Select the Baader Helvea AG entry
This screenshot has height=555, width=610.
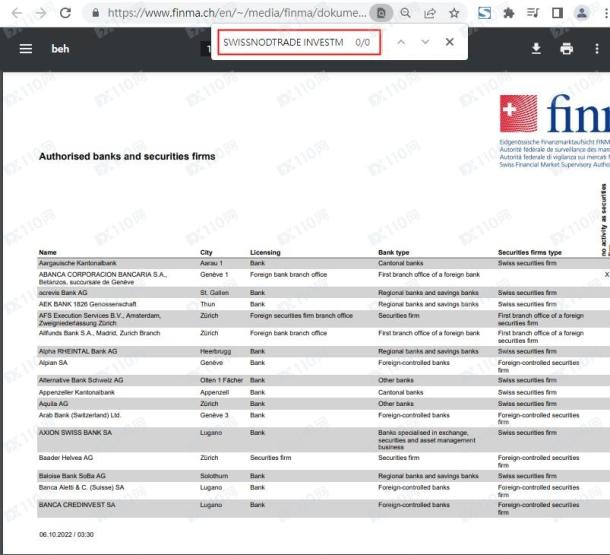[66, 458]
